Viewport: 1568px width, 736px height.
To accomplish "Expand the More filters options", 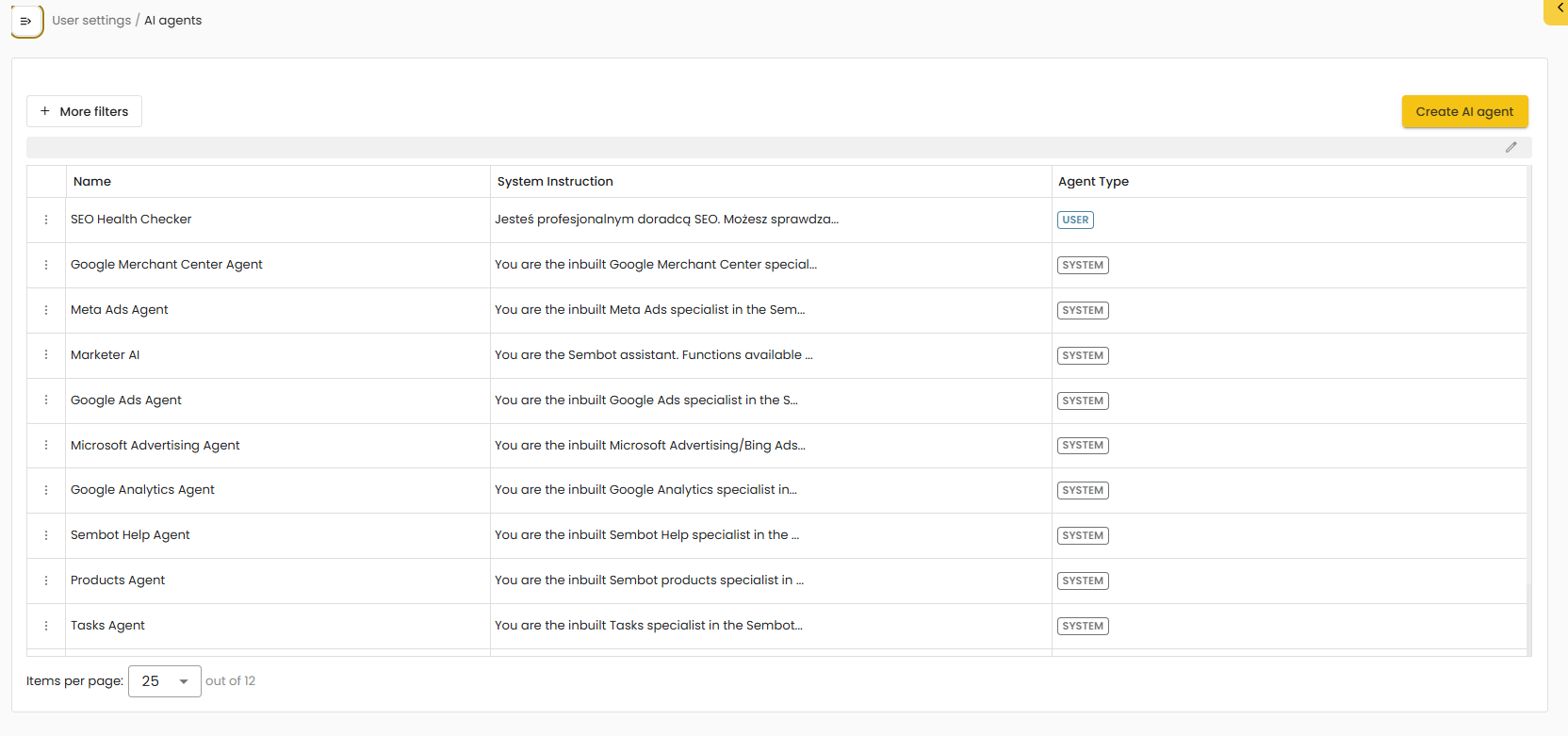I will point(84,111).
